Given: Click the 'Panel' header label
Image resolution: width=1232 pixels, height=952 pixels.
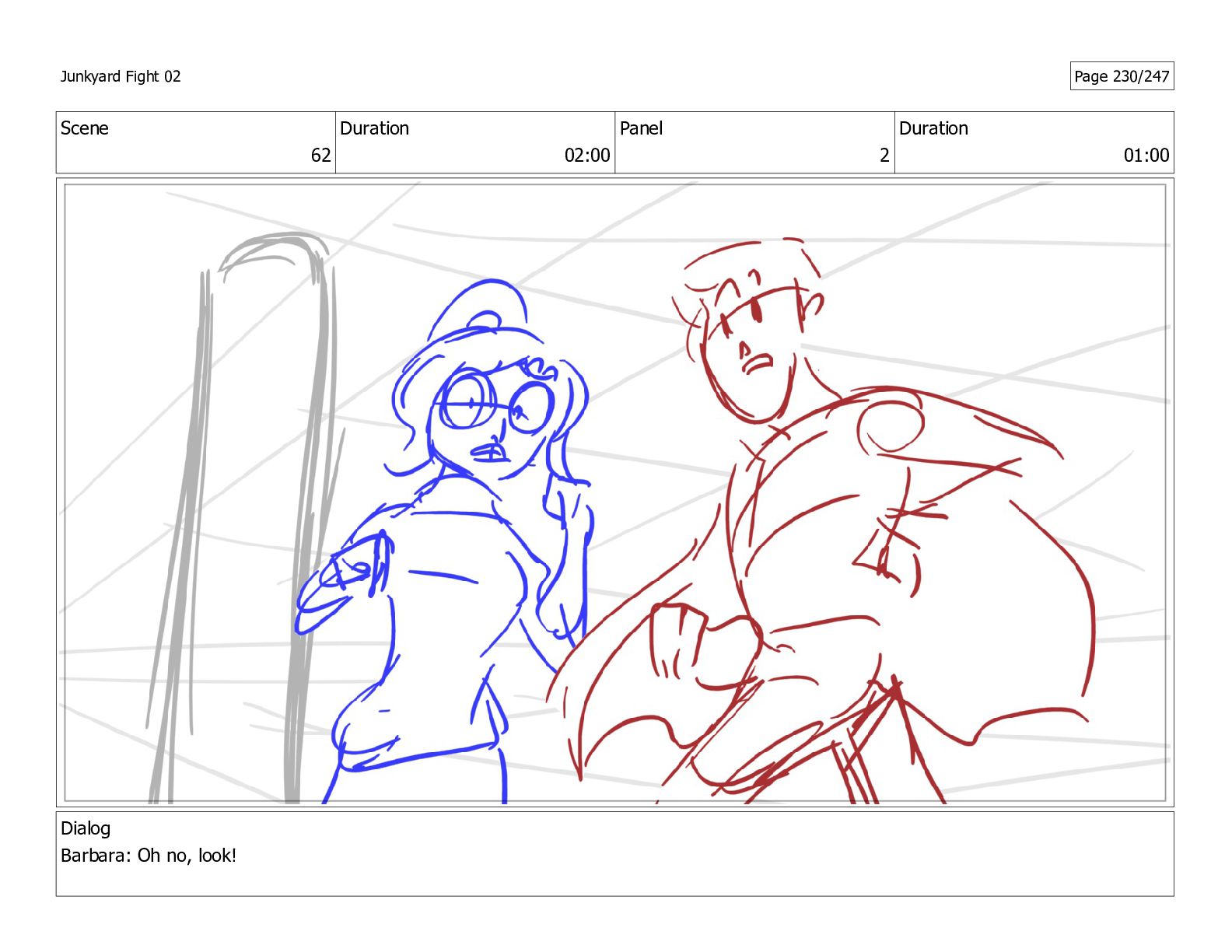Looking at the screenshot, I should coord(641,128).
